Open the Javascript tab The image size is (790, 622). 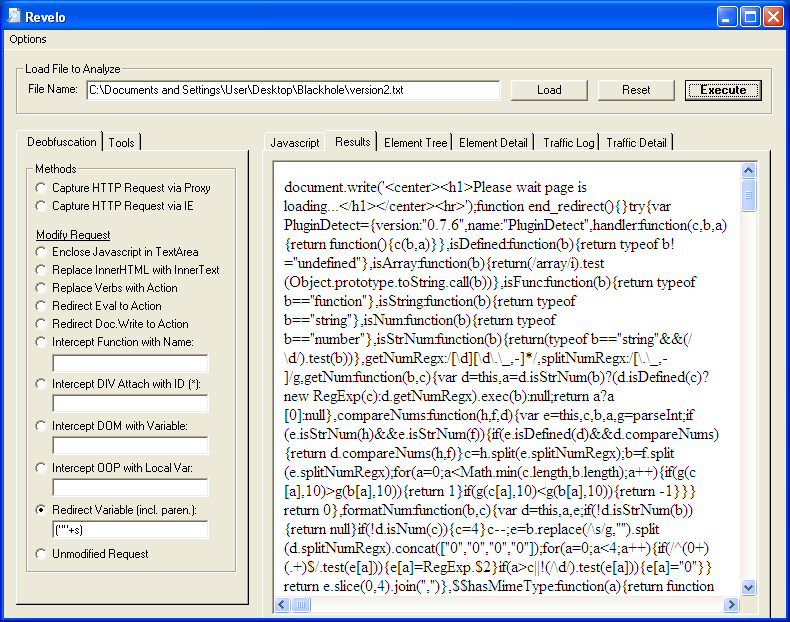(x=295, y=143)
